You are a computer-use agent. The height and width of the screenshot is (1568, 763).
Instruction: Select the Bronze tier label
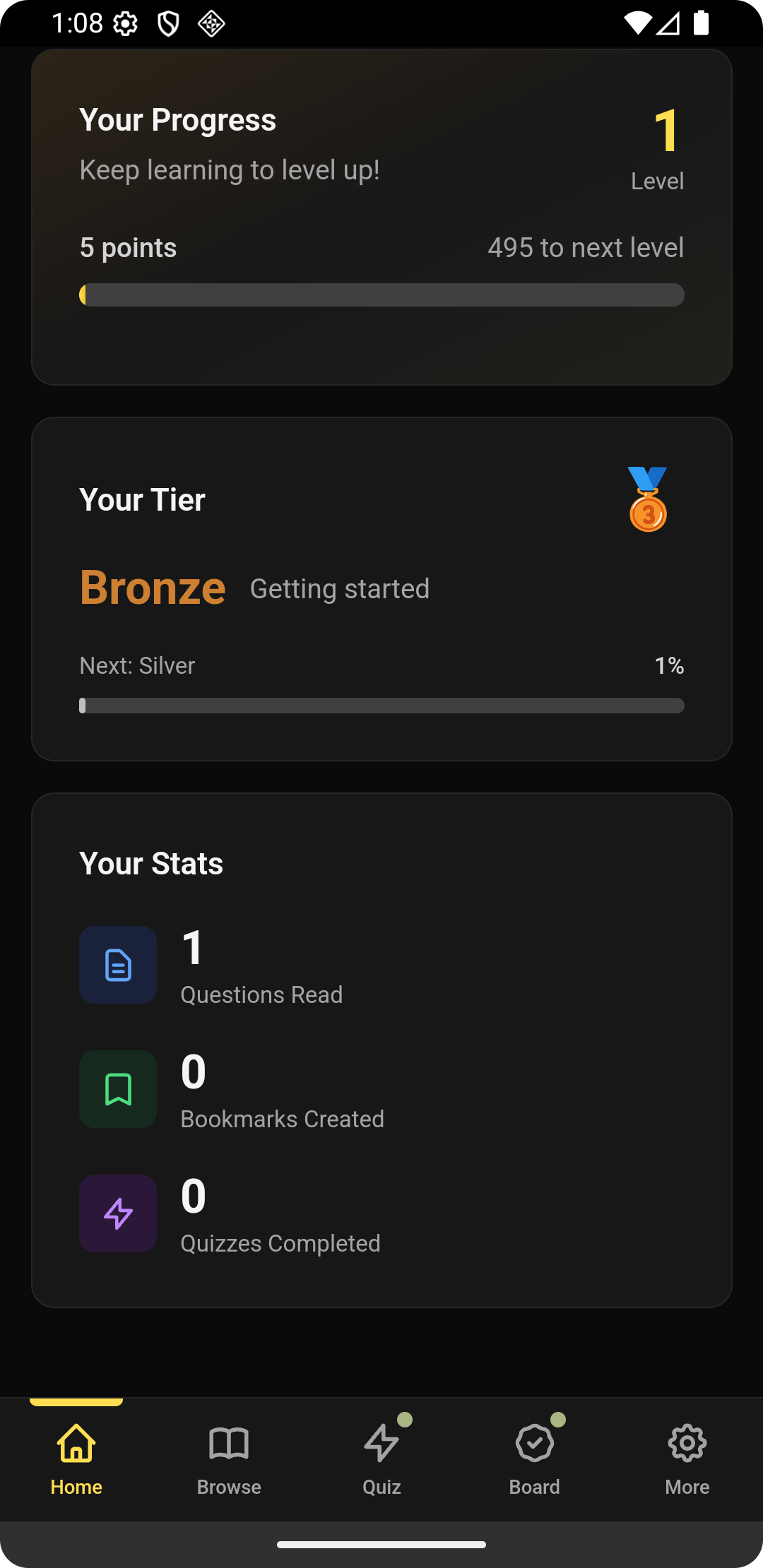153,588
